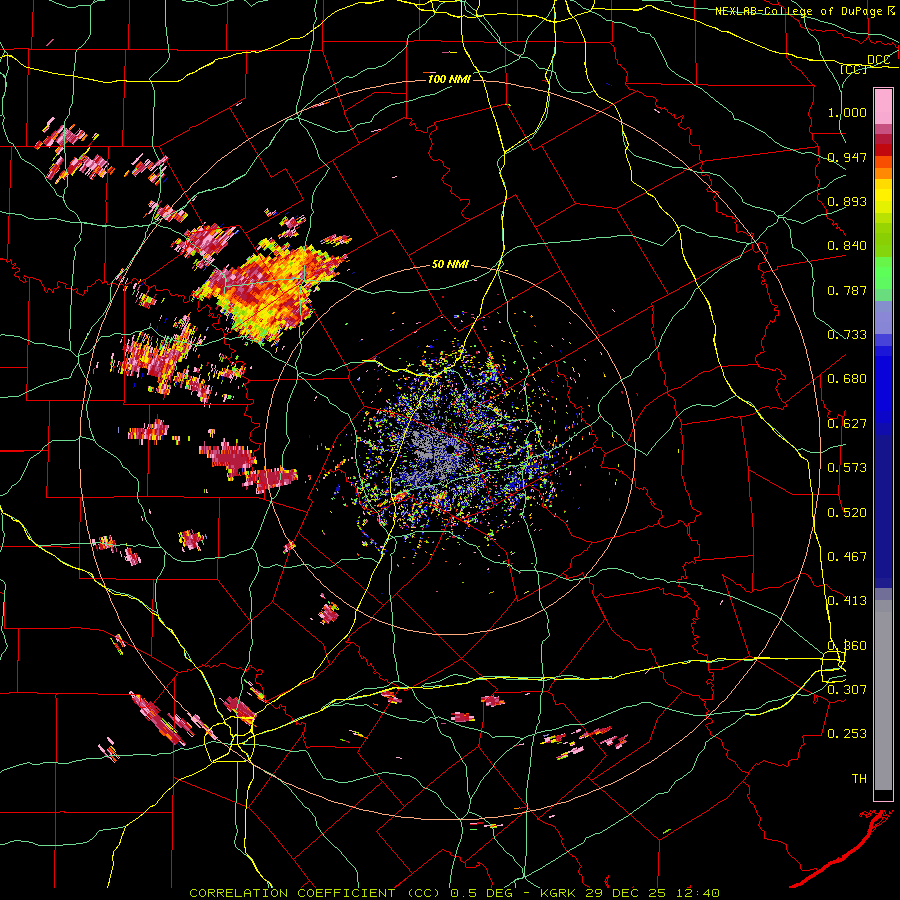Pick the bright red band of the color scale
The height and width of the screenshot is (900, 900).
[883, 150]
